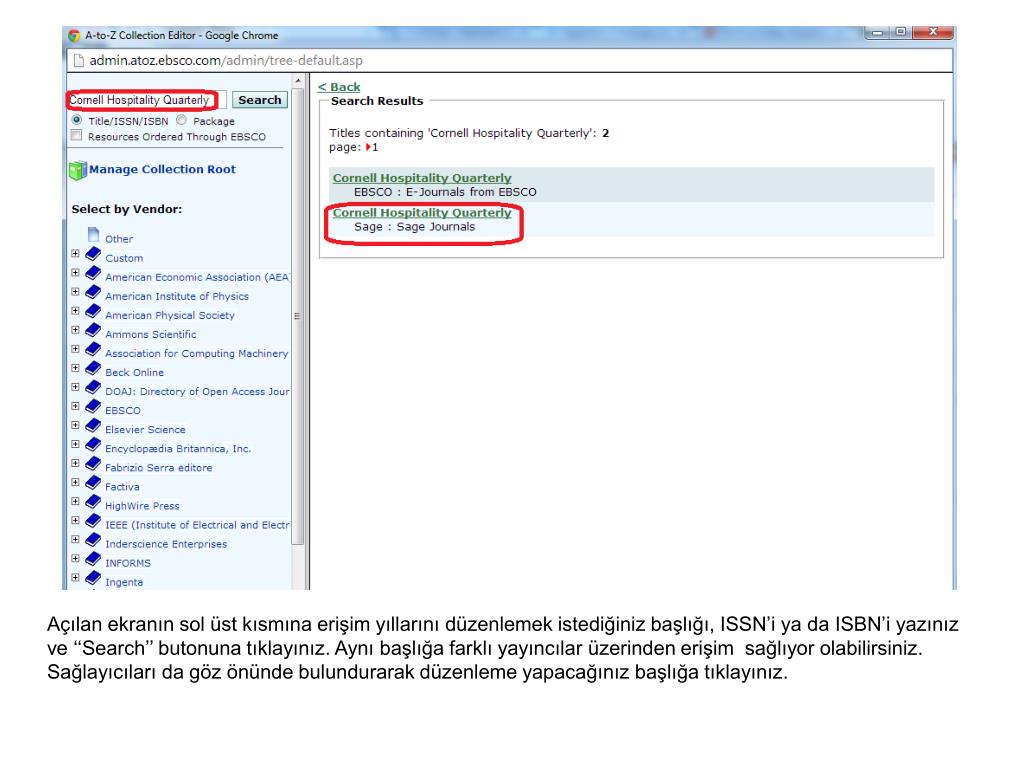
Task: Click the page icon in the address bar
Action: click(79, 61)
